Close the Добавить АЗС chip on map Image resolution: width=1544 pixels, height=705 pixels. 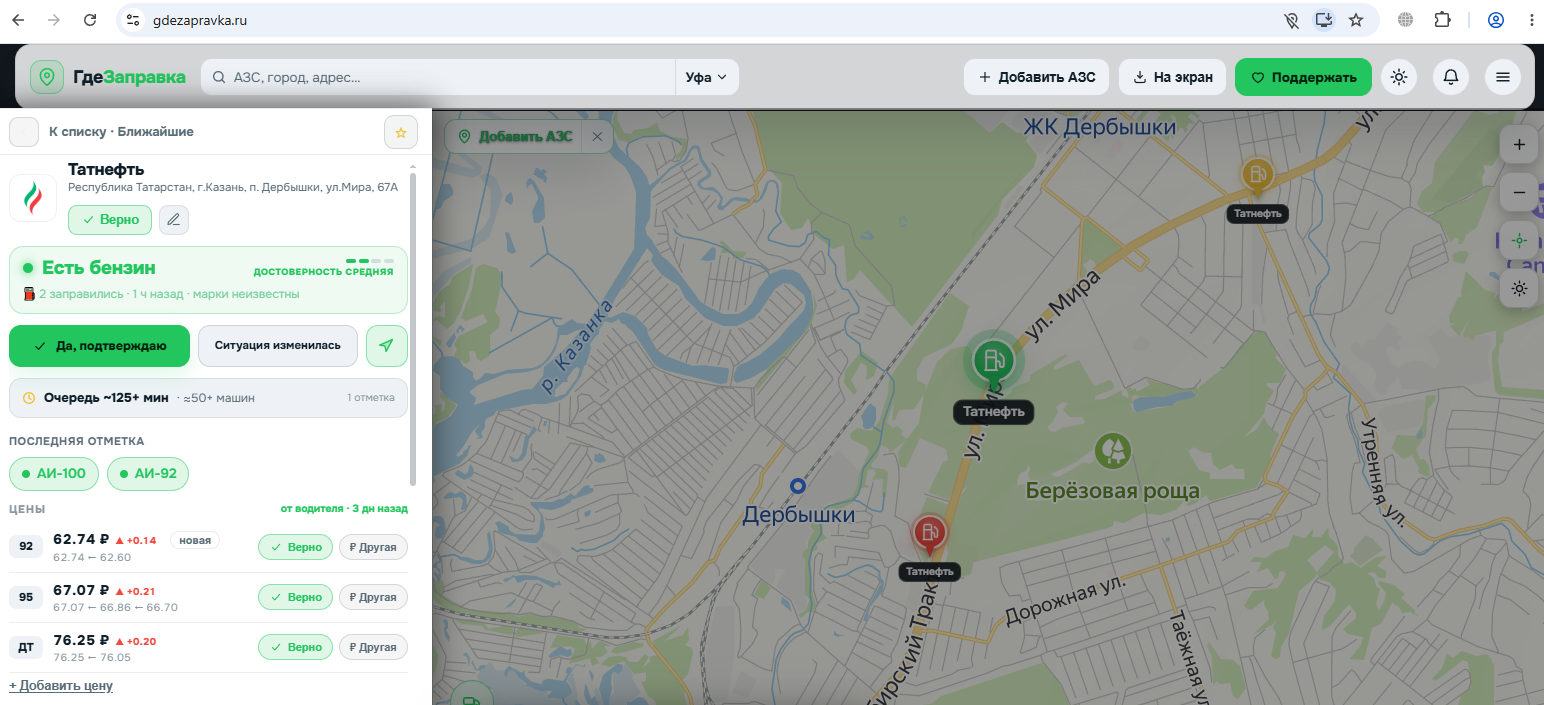pos(597,136)
